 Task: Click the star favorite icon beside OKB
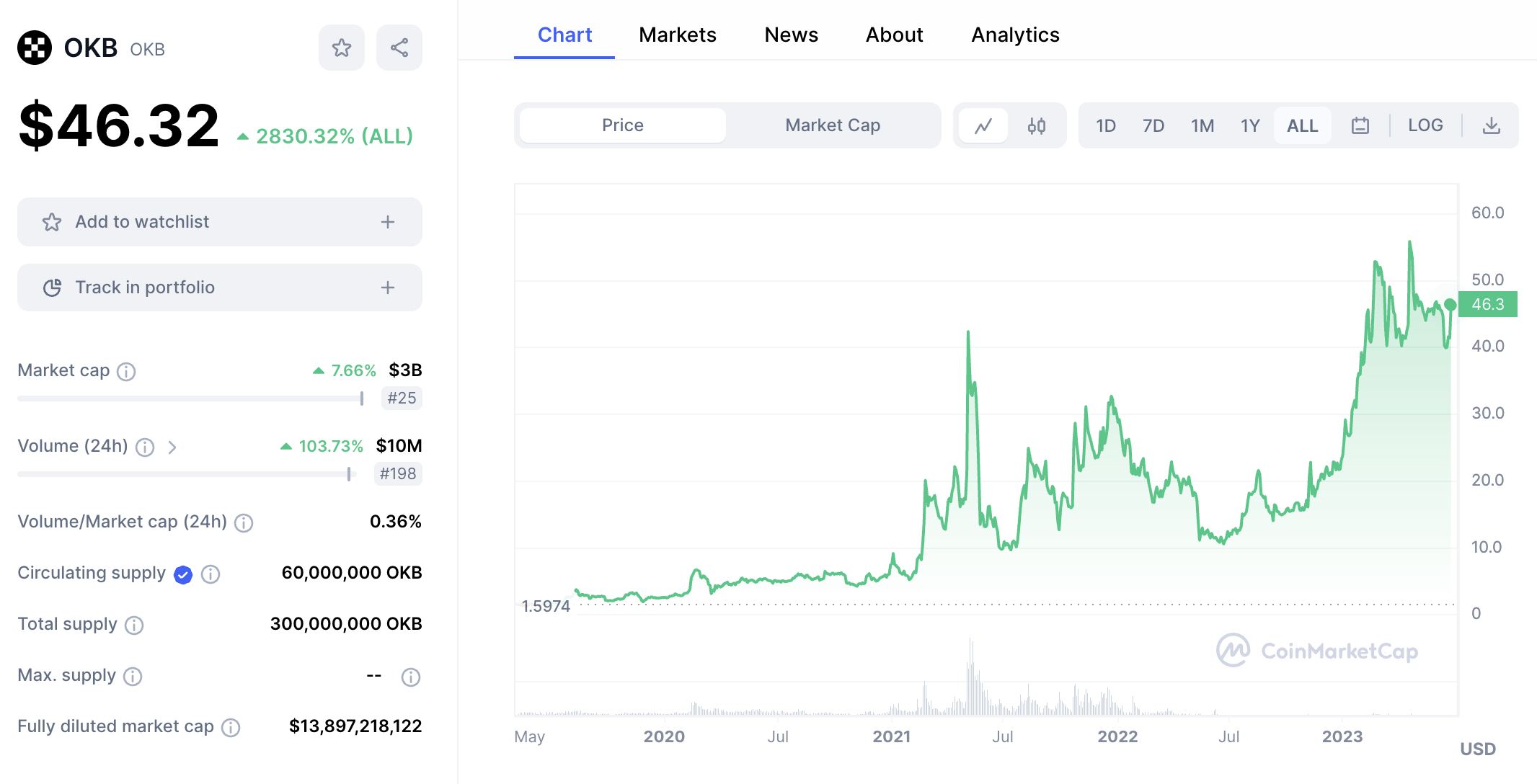pos(342,48)
